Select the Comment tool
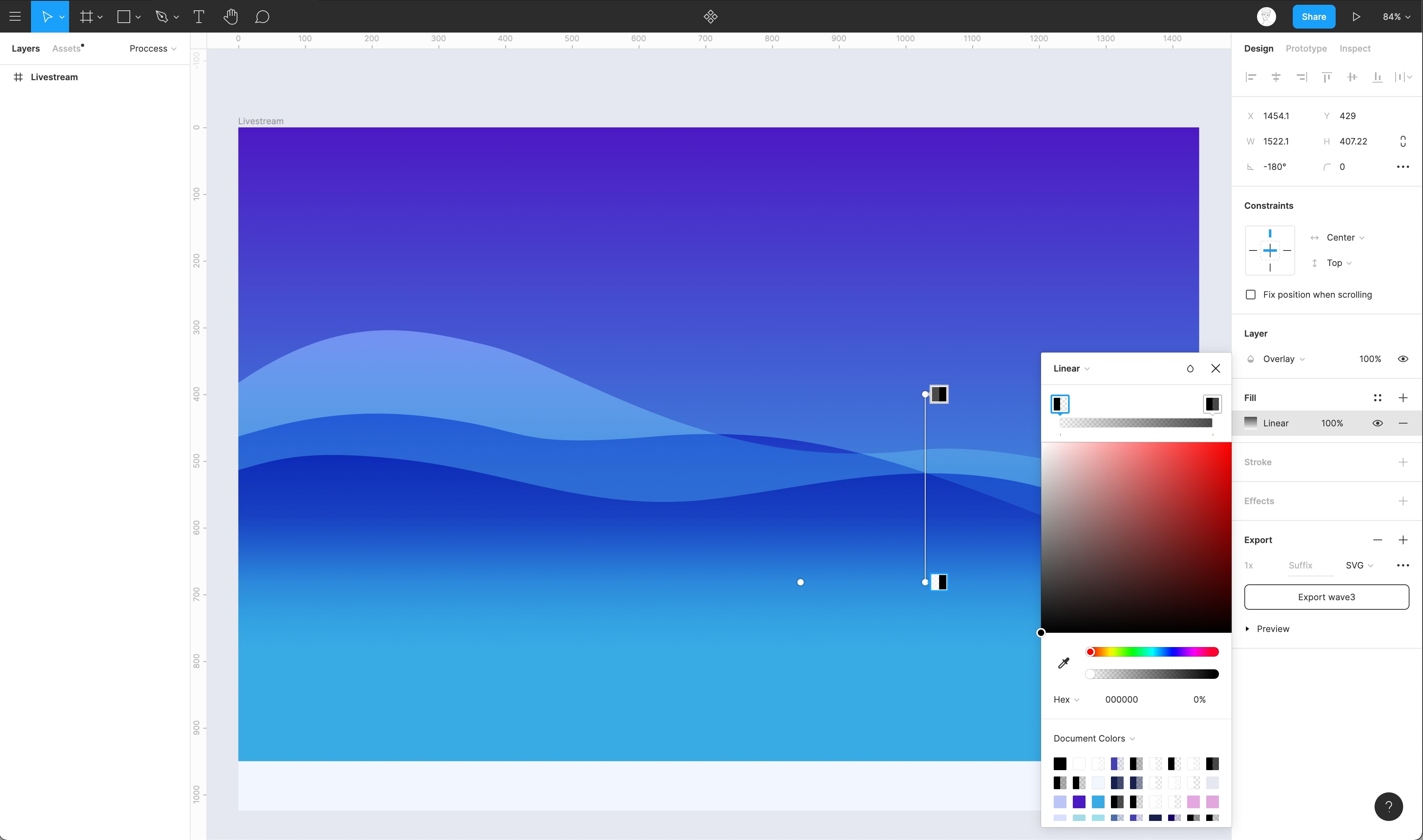Viewport: 1423px width, 840px height. click(262, 16)
